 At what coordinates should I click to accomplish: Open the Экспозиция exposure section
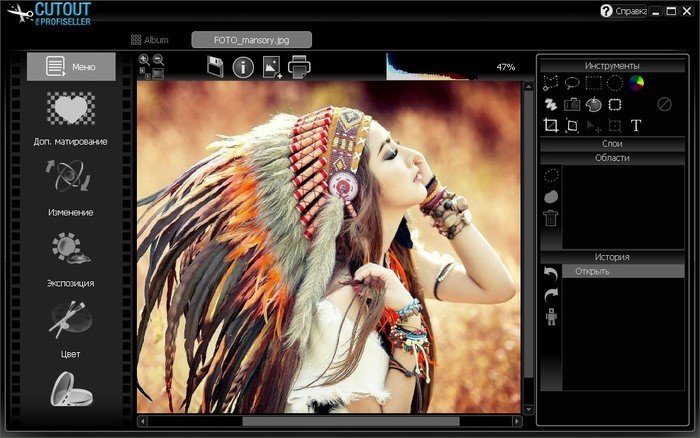(71, 248)
